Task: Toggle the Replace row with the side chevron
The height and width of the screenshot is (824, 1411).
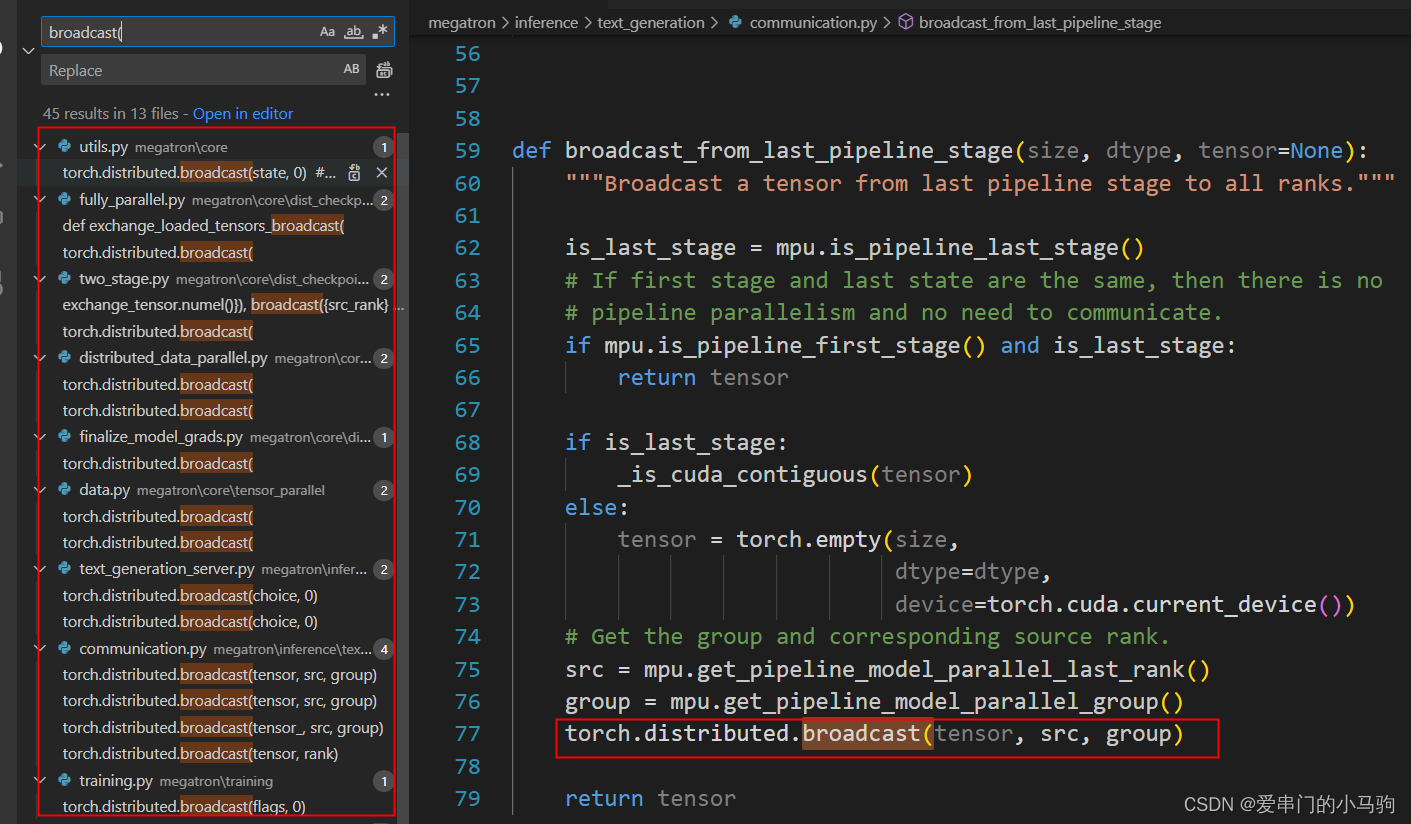Action: tap(28, 50)
